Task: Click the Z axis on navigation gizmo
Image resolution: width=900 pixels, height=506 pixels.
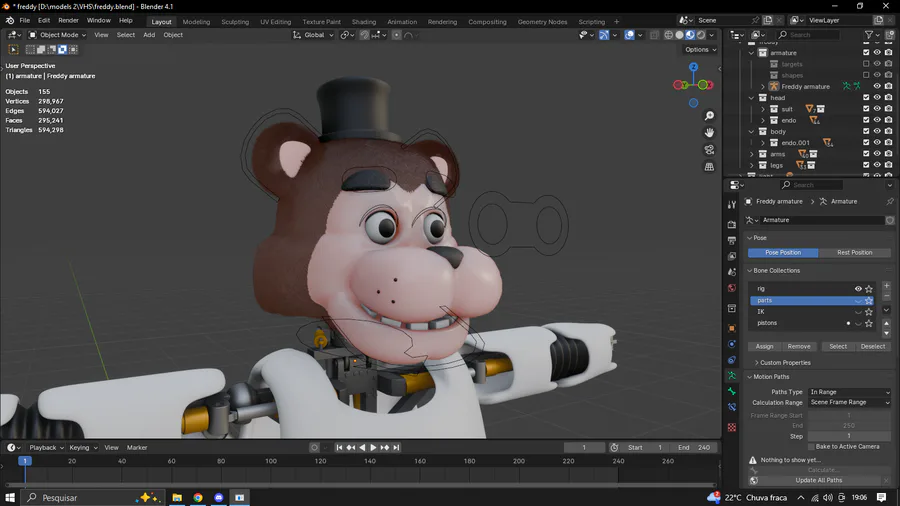Action: coord(693,67)
